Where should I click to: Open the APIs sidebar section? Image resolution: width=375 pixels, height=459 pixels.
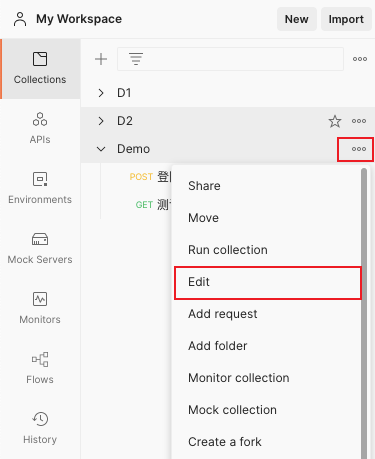point(40,128)
